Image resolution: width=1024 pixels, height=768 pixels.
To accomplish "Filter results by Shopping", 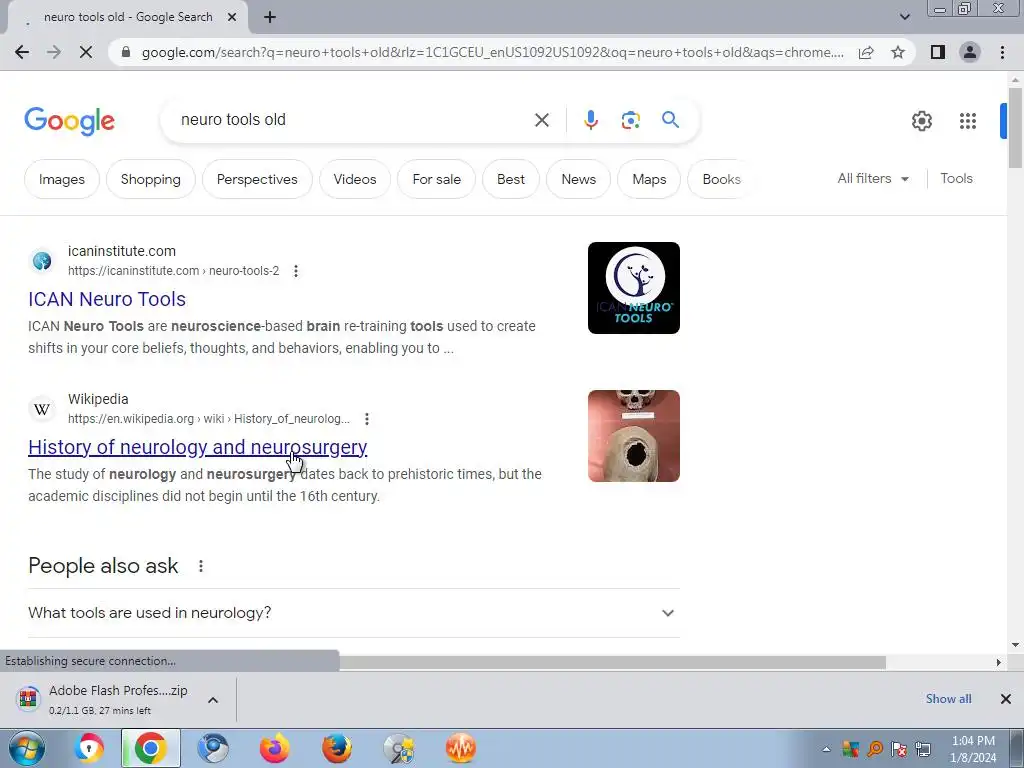I will pos(151,179).
